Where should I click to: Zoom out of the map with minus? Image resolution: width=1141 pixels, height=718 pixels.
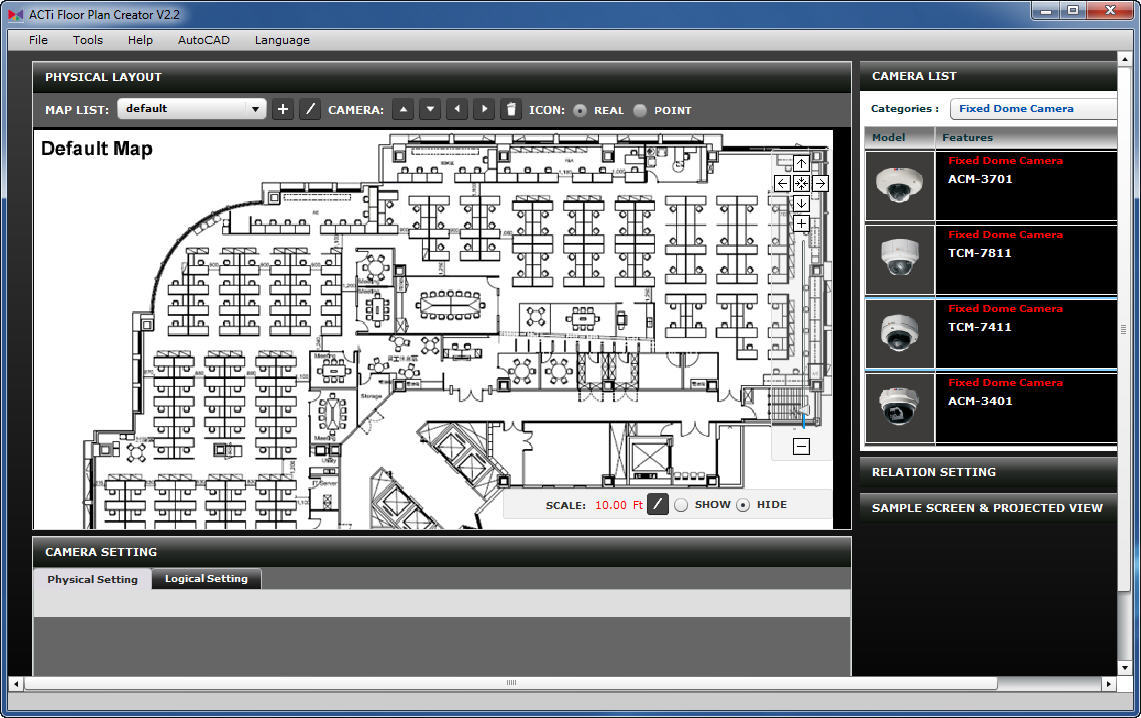pos(801,446)
